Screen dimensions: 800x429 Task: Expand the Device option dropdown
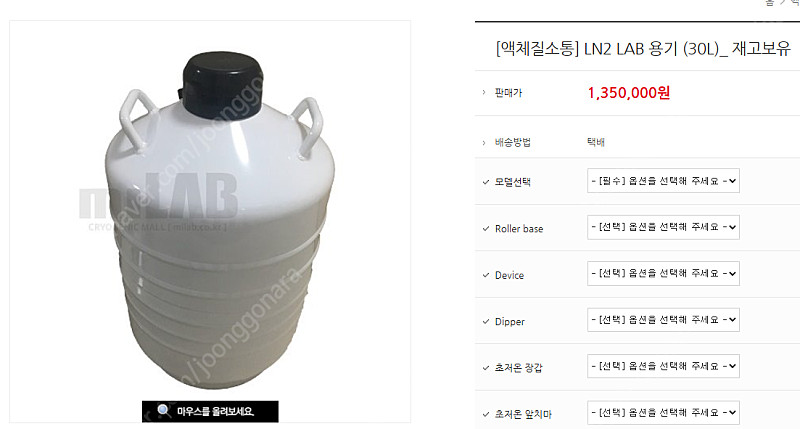(x=663, y=273)
